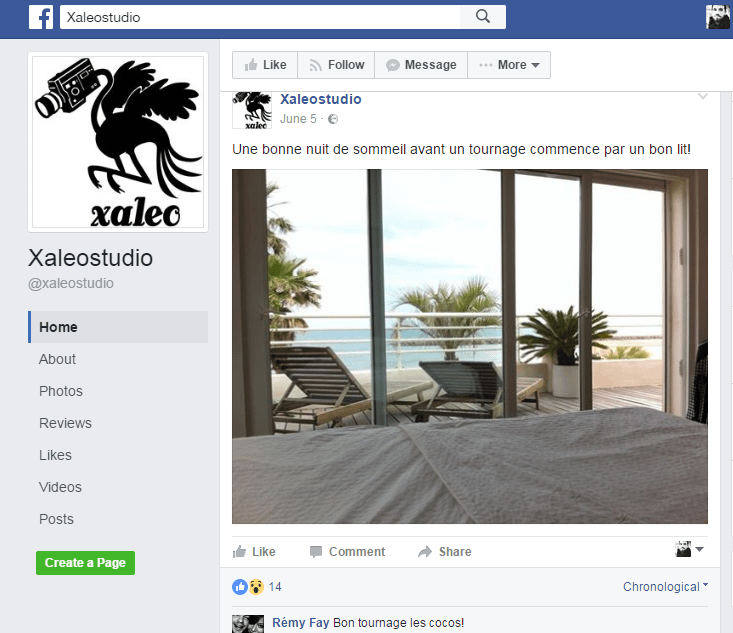Screen dimensions: 733x633
Task: Click the Facebook logo icon
Action: 41,17
